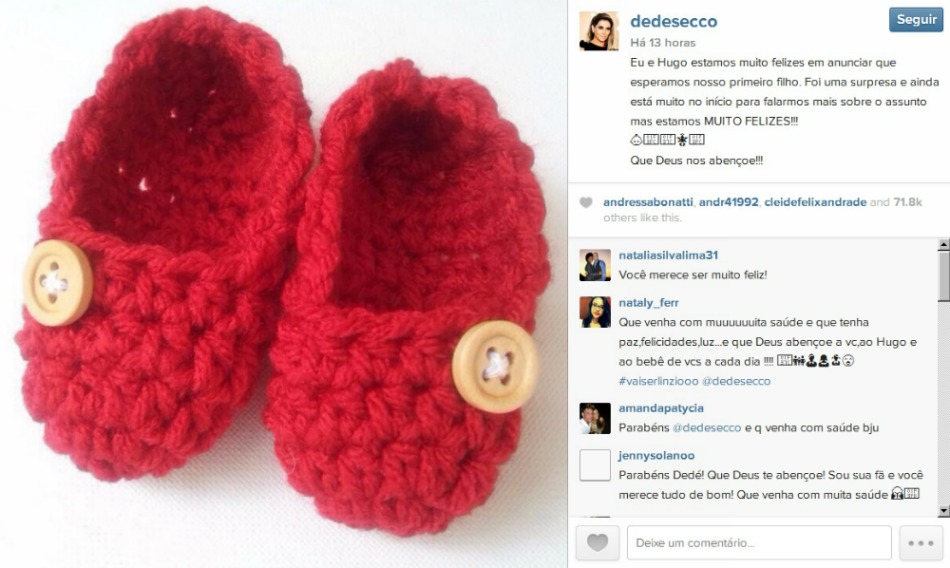Open nataliasilvalima31 avatar picture

pyautogui.click(x=595, y=265)
